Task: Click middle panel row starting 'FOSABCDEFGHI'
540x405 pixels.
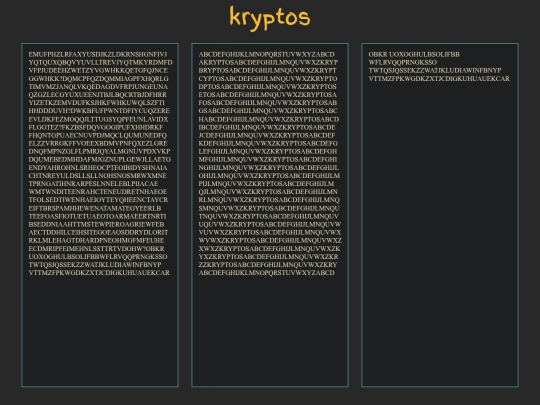Action: pyautogui.click(x=268, y=103)
